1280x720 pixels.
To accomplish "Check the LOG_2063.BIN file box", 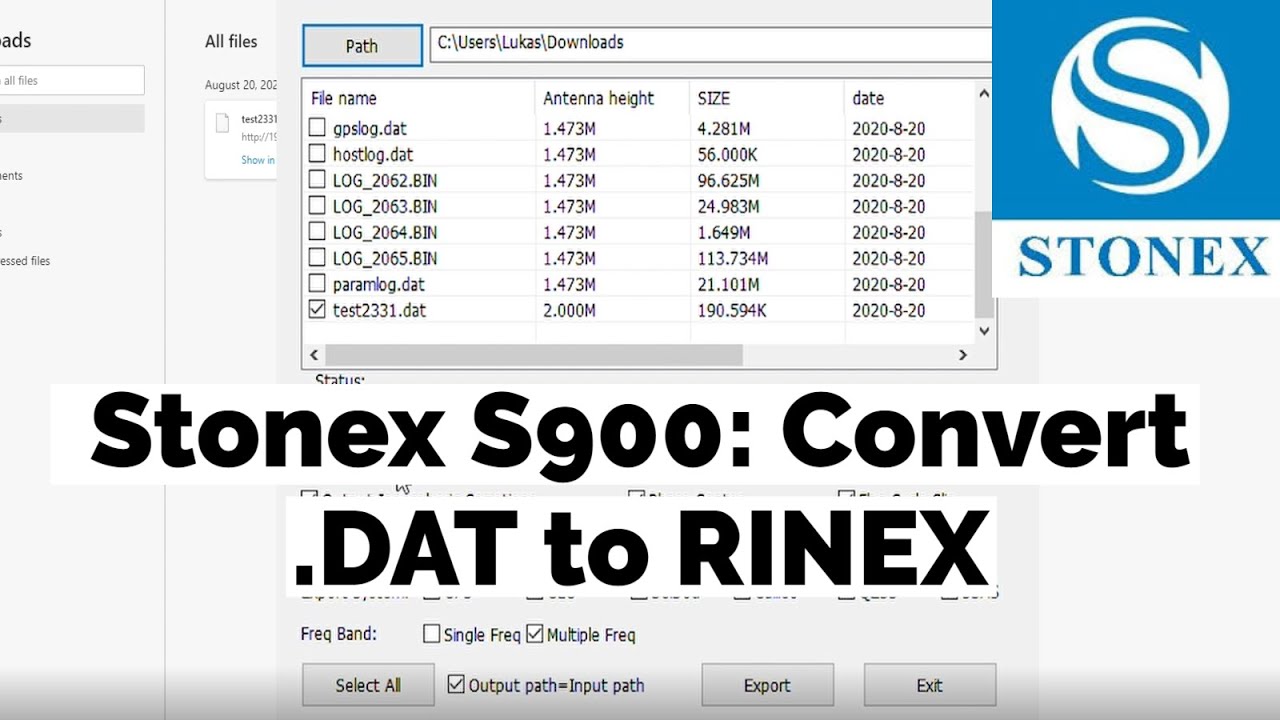I will click(317, 206).
